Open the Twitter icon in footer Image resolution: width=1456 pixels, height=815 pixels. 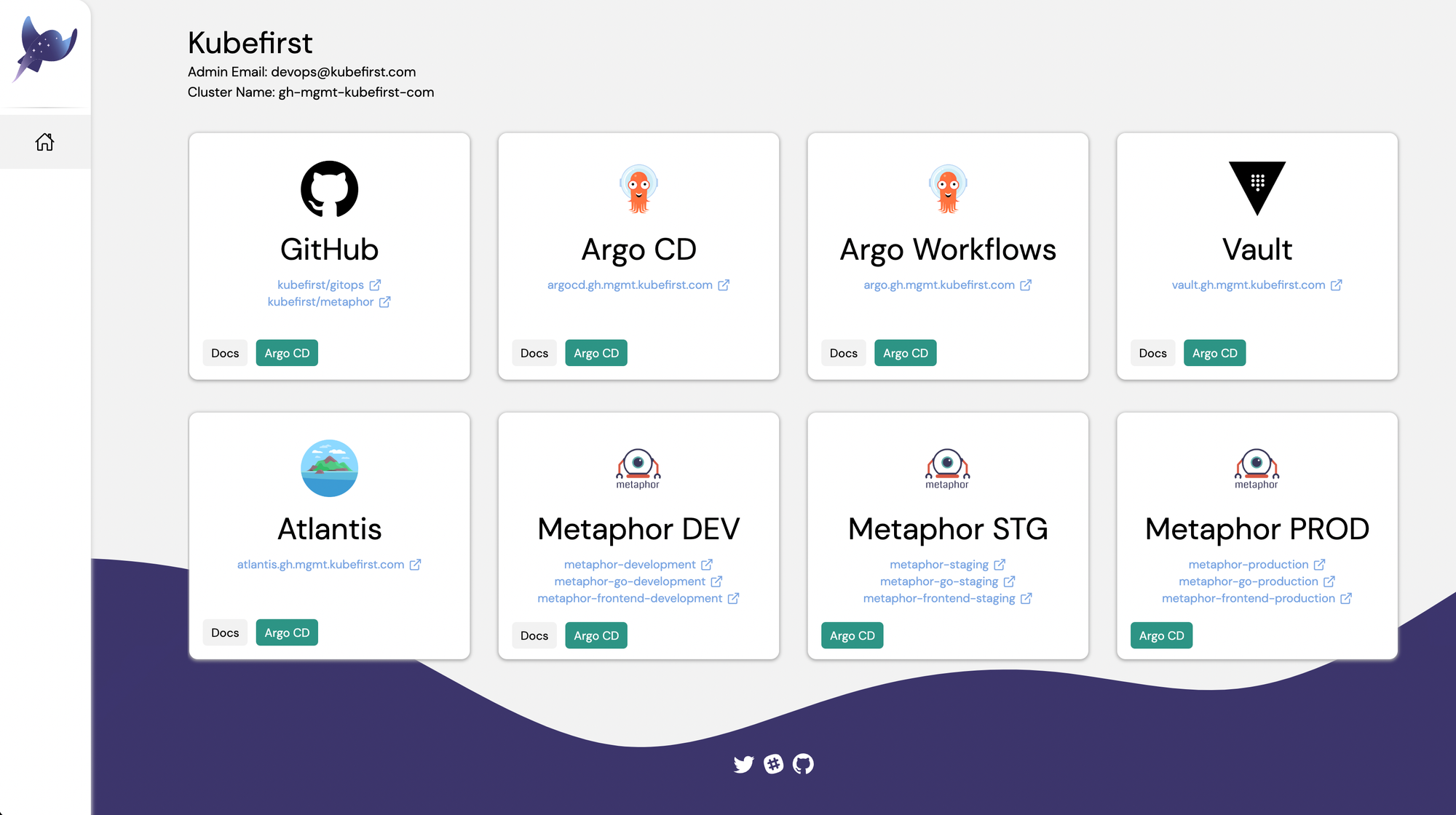click(743, 764)
